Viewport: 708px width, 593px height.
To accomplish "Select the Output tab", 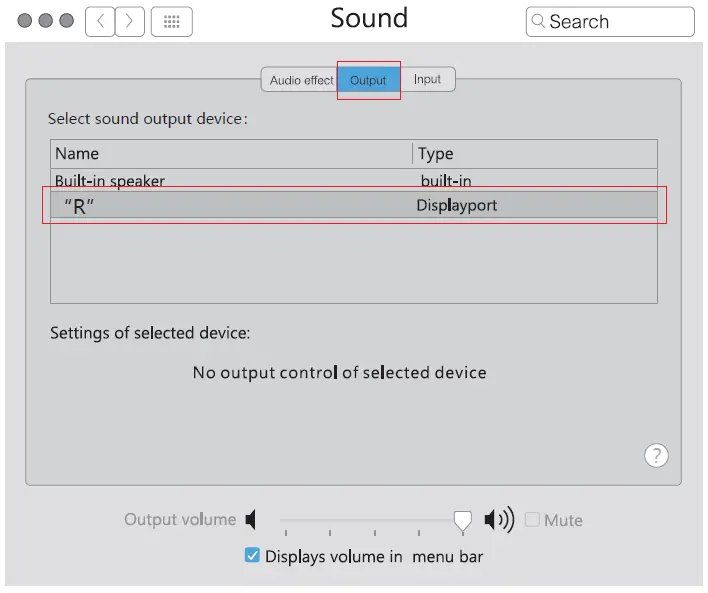I will pyautogui.click(x=368, y=80).
